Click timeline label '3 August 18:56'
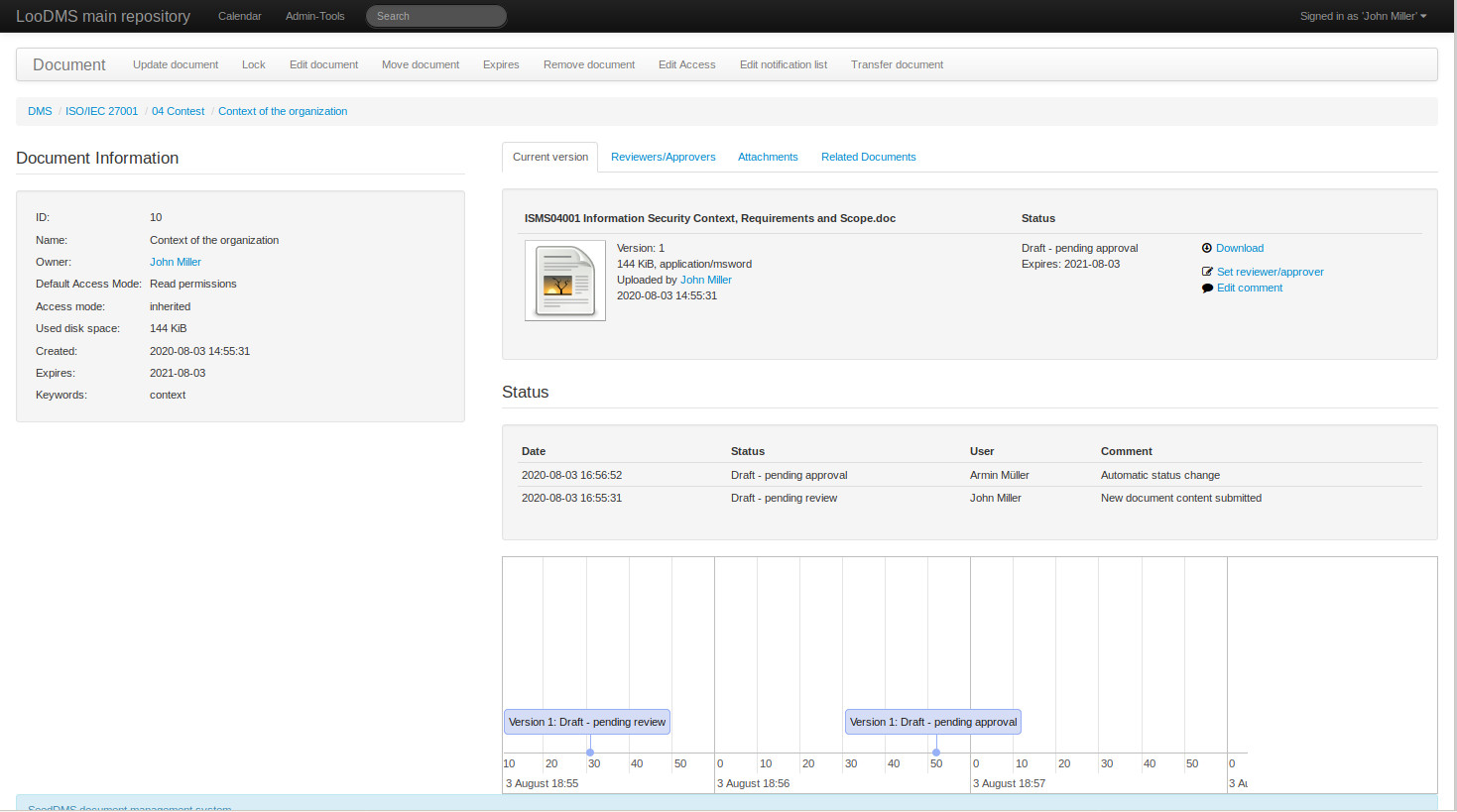 point(754,783)
